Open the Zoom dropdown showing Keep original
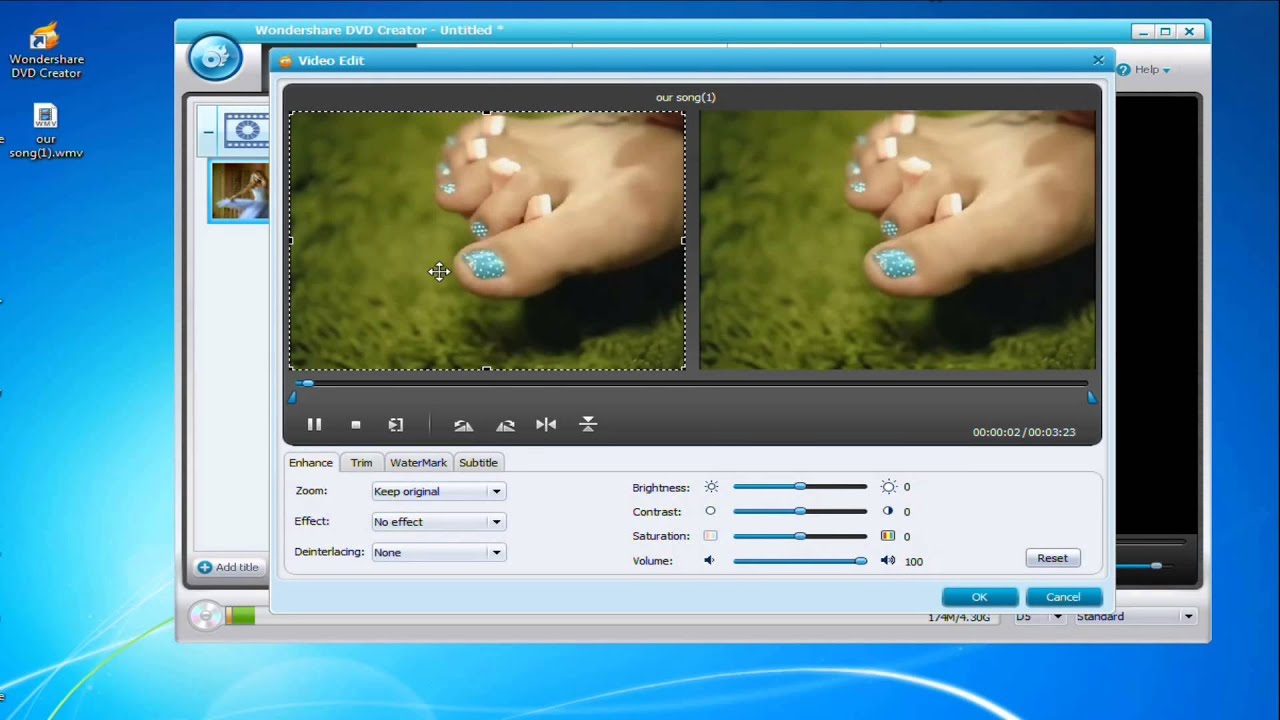1280x720 pixels. (438, 491)
